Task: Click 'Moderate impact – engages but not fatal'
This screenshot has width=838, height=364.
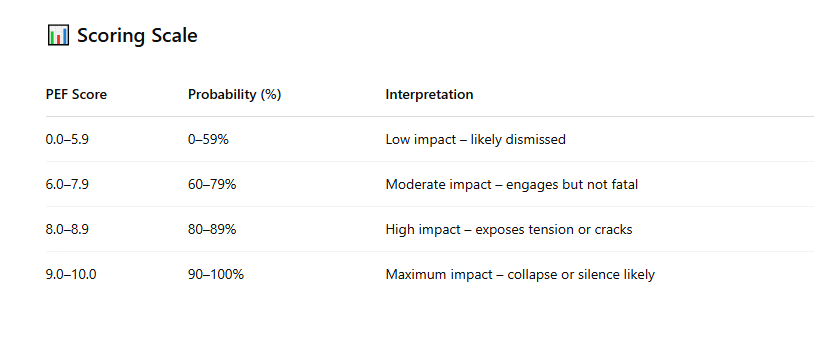Action: coord(512,184)
